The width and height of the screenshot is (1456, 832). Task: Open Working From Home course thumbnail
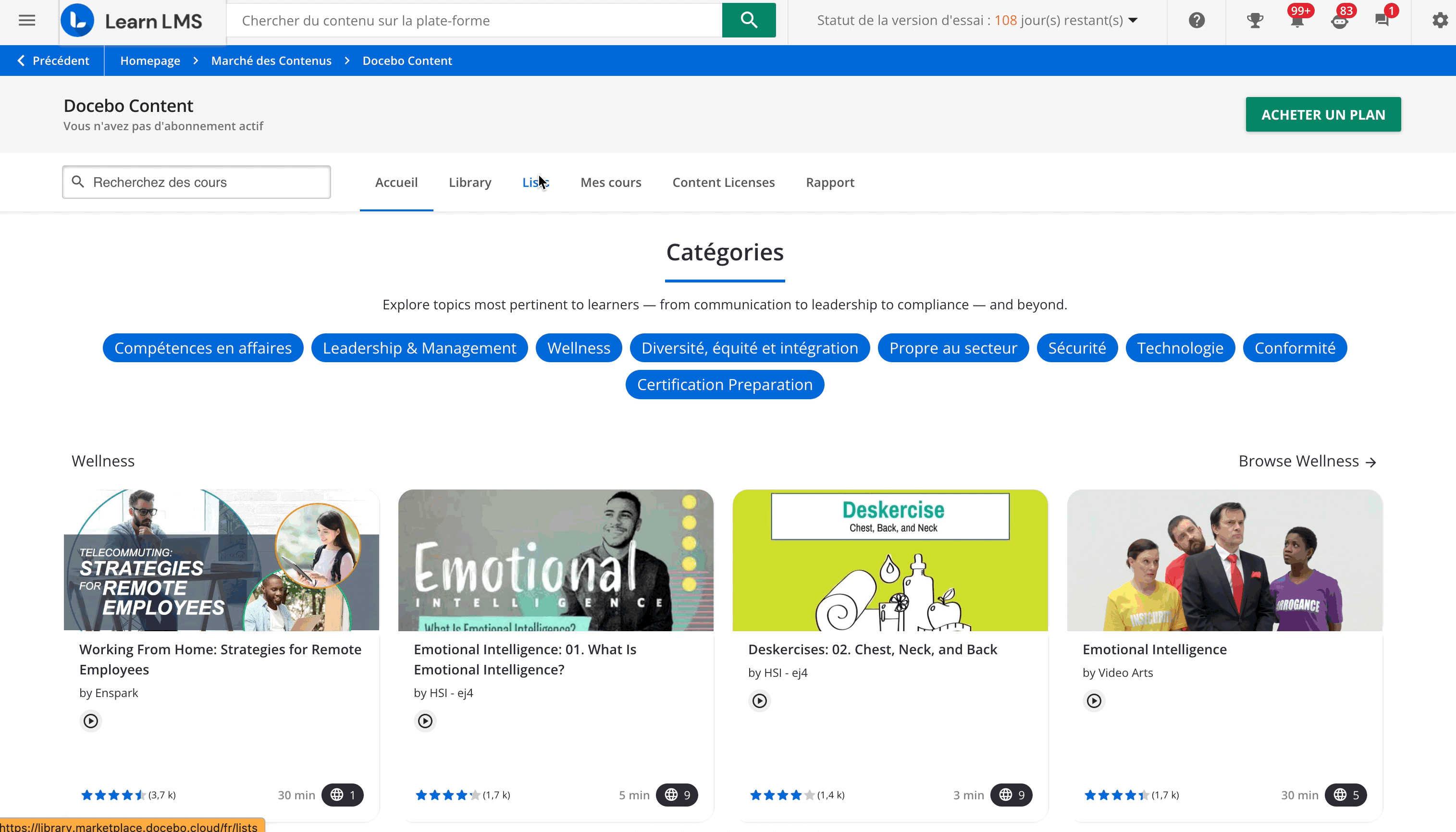coord(221,560)
